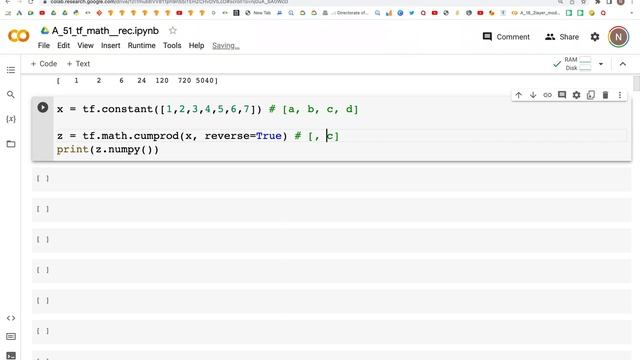Open the Help menu
The height and width of the screenshot is (360, 640).
196,45
